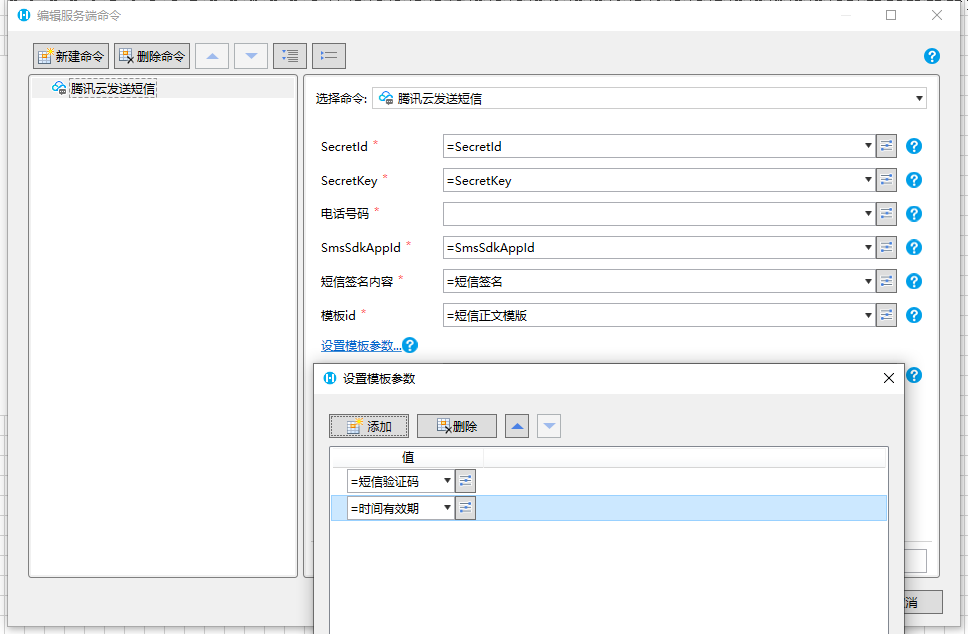Viewport: 968px width, 634px height.
Task: Click 删除 in the template parameter dialog
Action: tap(457, 426)
